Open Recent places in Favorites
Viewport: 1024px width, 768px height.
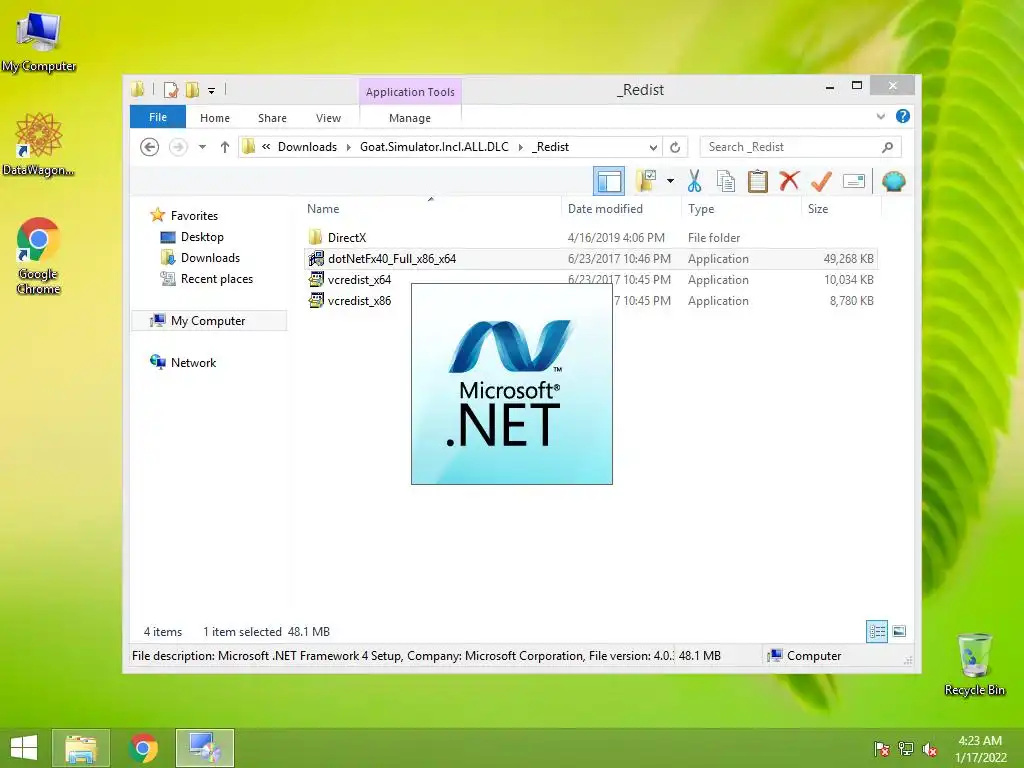[217, 279]
